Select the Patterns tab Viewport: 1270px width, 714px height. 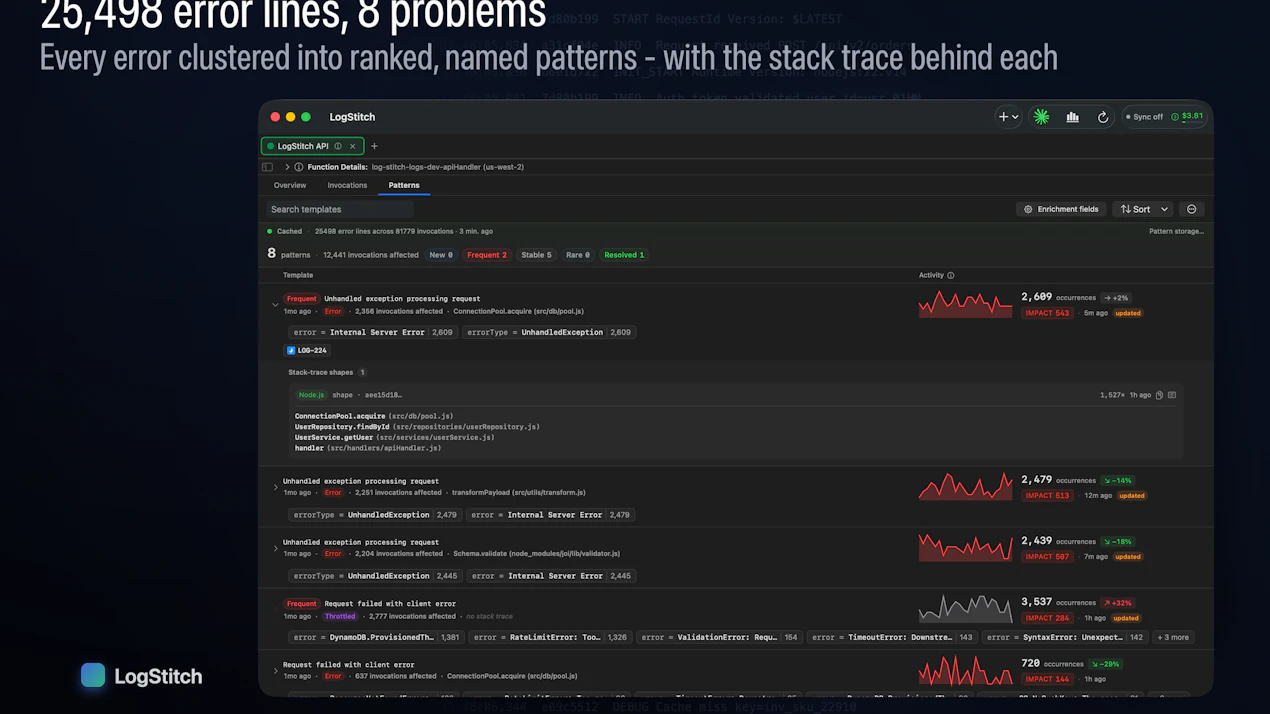tap(404, 185)
